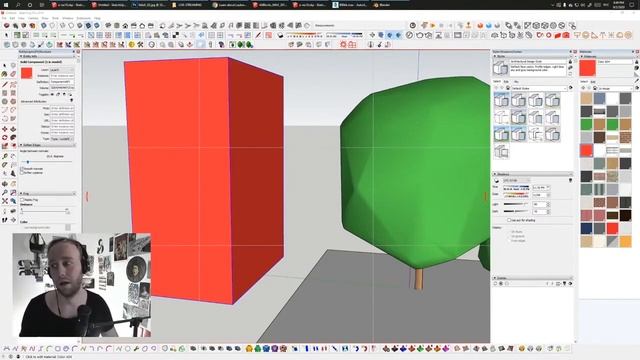Toggle Use sun for shading checkbox
Viewport: 640px width, 360px height.
click(x=509, y=220)
